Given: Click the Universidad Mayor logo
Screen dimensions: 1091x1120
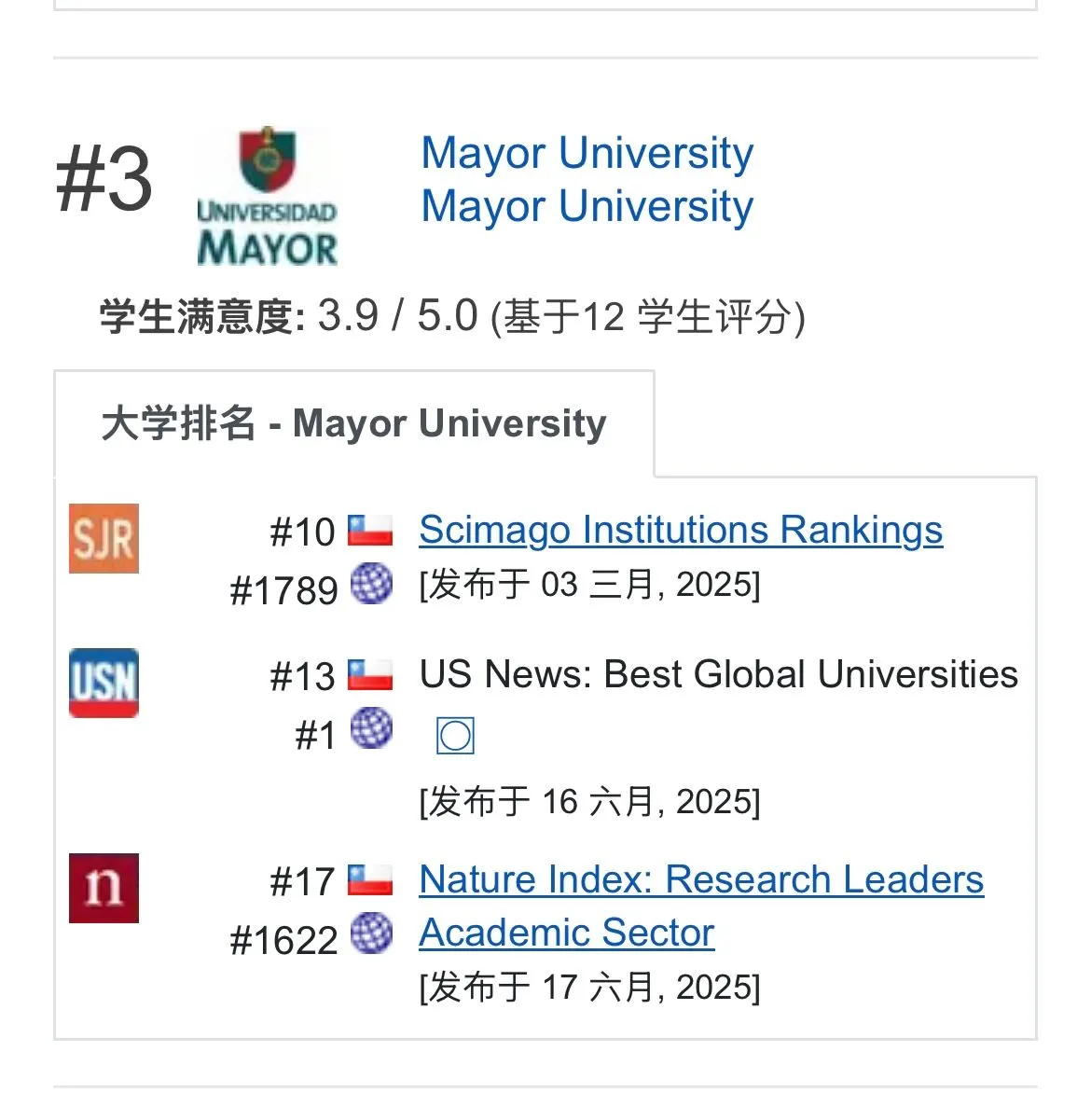Looking at the screenshot, I should (x=267, y=197).
